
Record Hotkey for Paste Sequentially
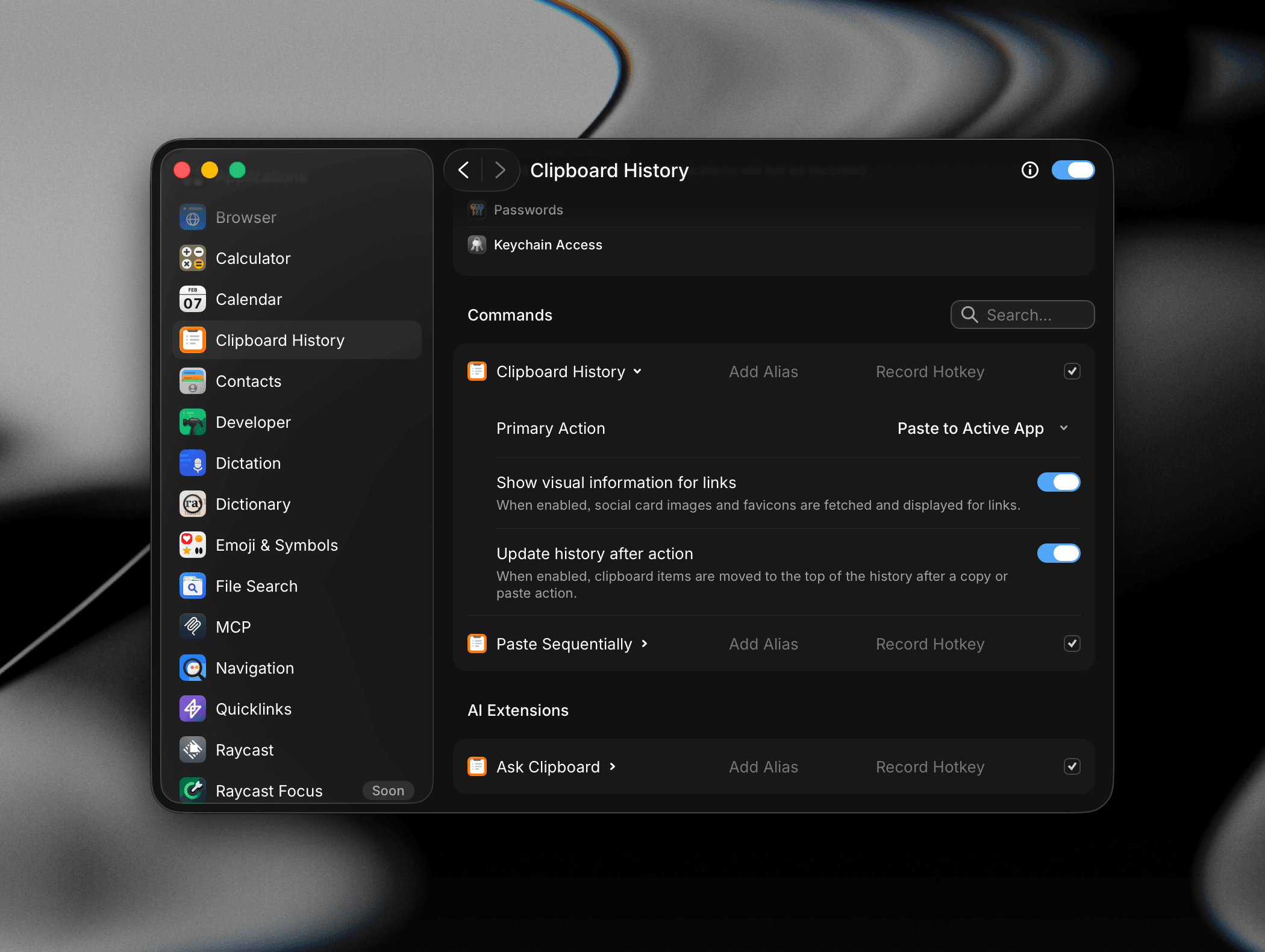coord(930,644)
